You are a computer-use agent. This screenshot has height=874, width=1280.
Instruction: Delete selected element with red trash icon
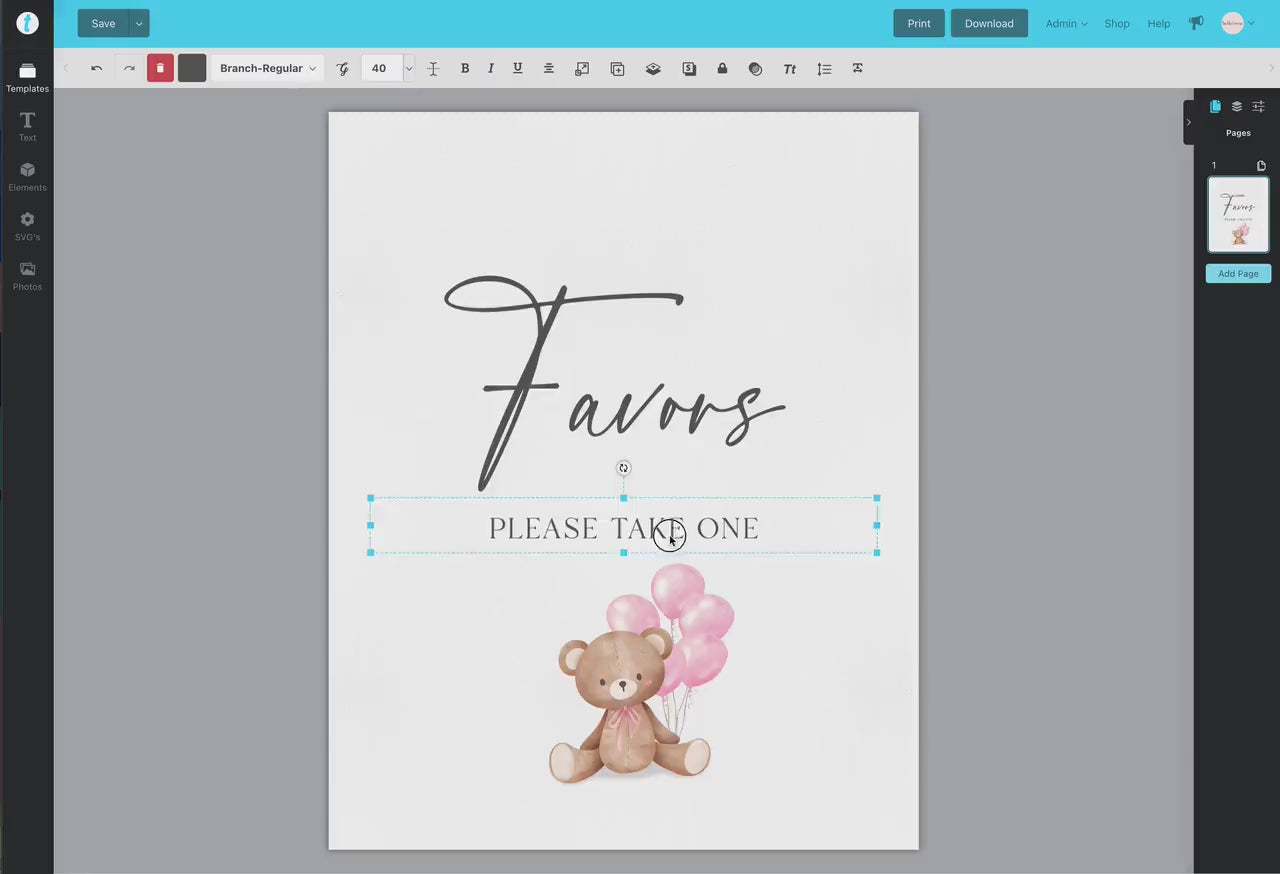tap(160, 68)
